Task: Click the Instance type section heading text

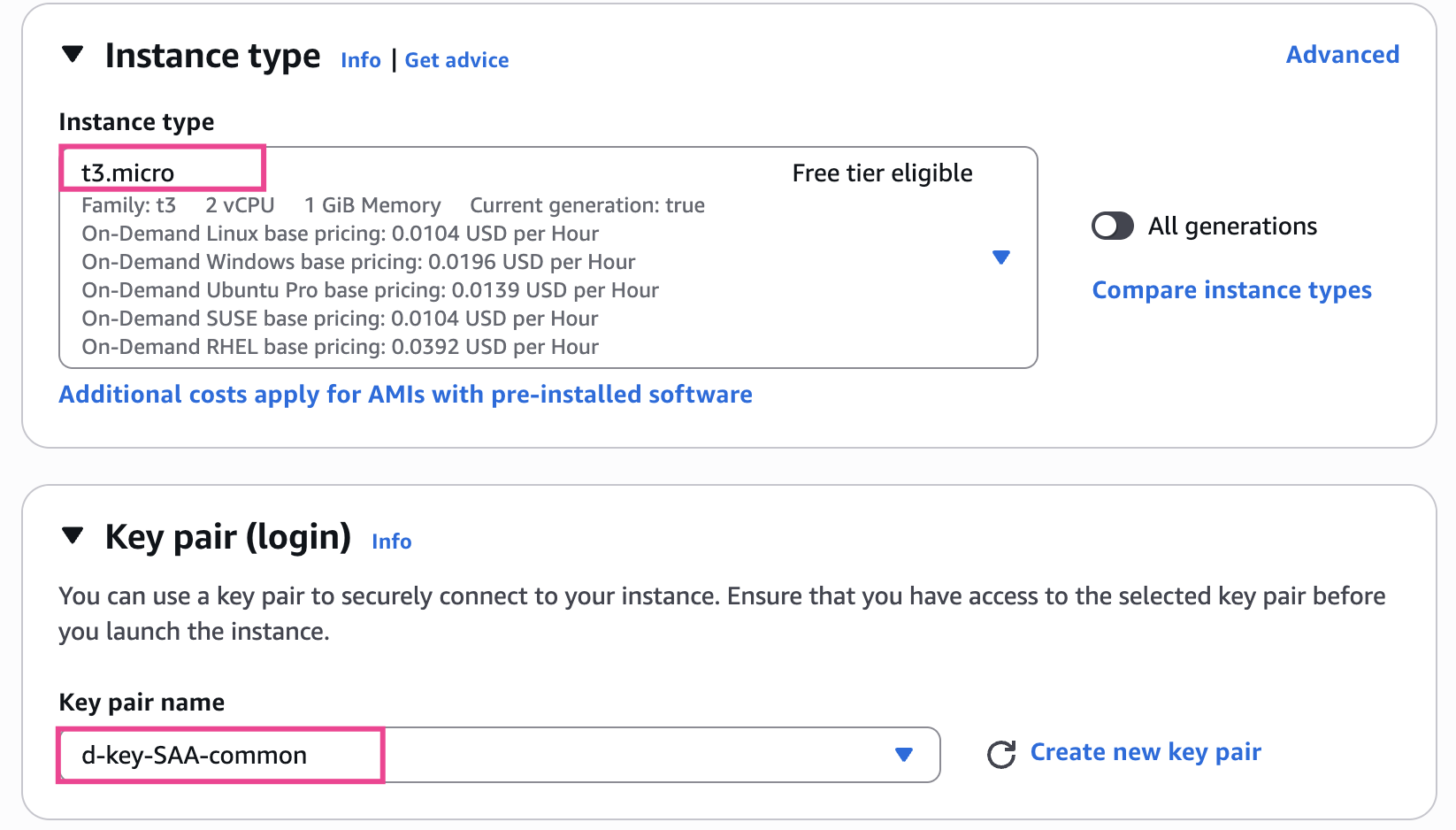Action: coord(212,56)
